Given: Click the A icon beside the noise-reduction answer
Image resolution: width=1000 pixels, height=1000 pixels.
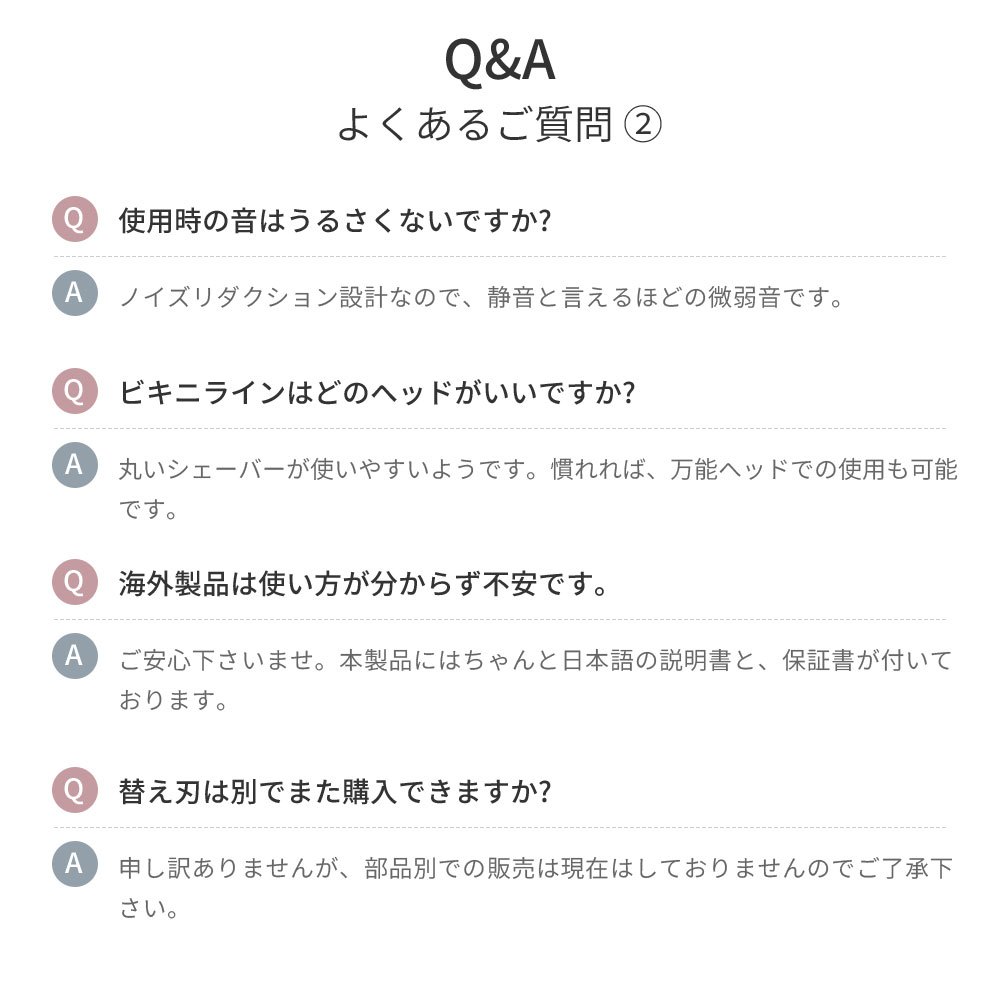Looking at the screenshot, I should coord(75,293).
